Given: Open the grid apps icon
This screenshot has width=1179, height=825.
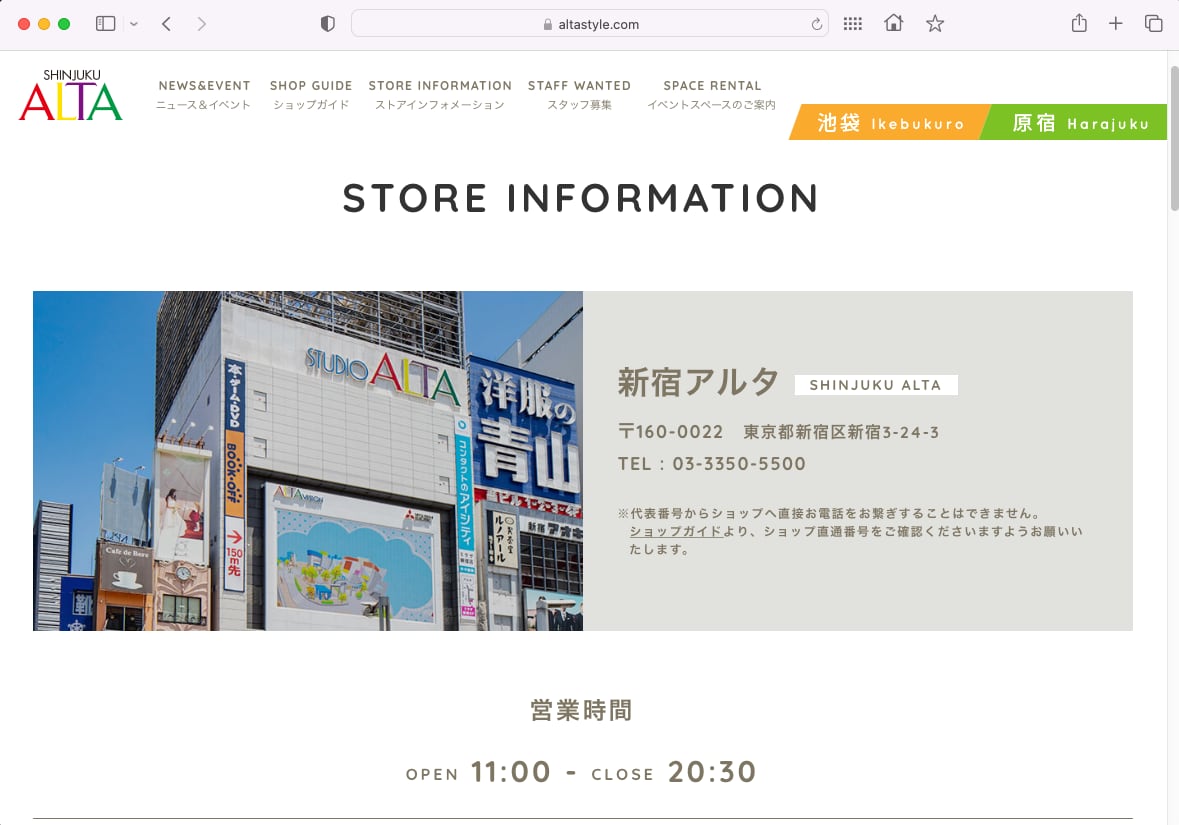Looking at the screenshot, I should coord(852,24).
